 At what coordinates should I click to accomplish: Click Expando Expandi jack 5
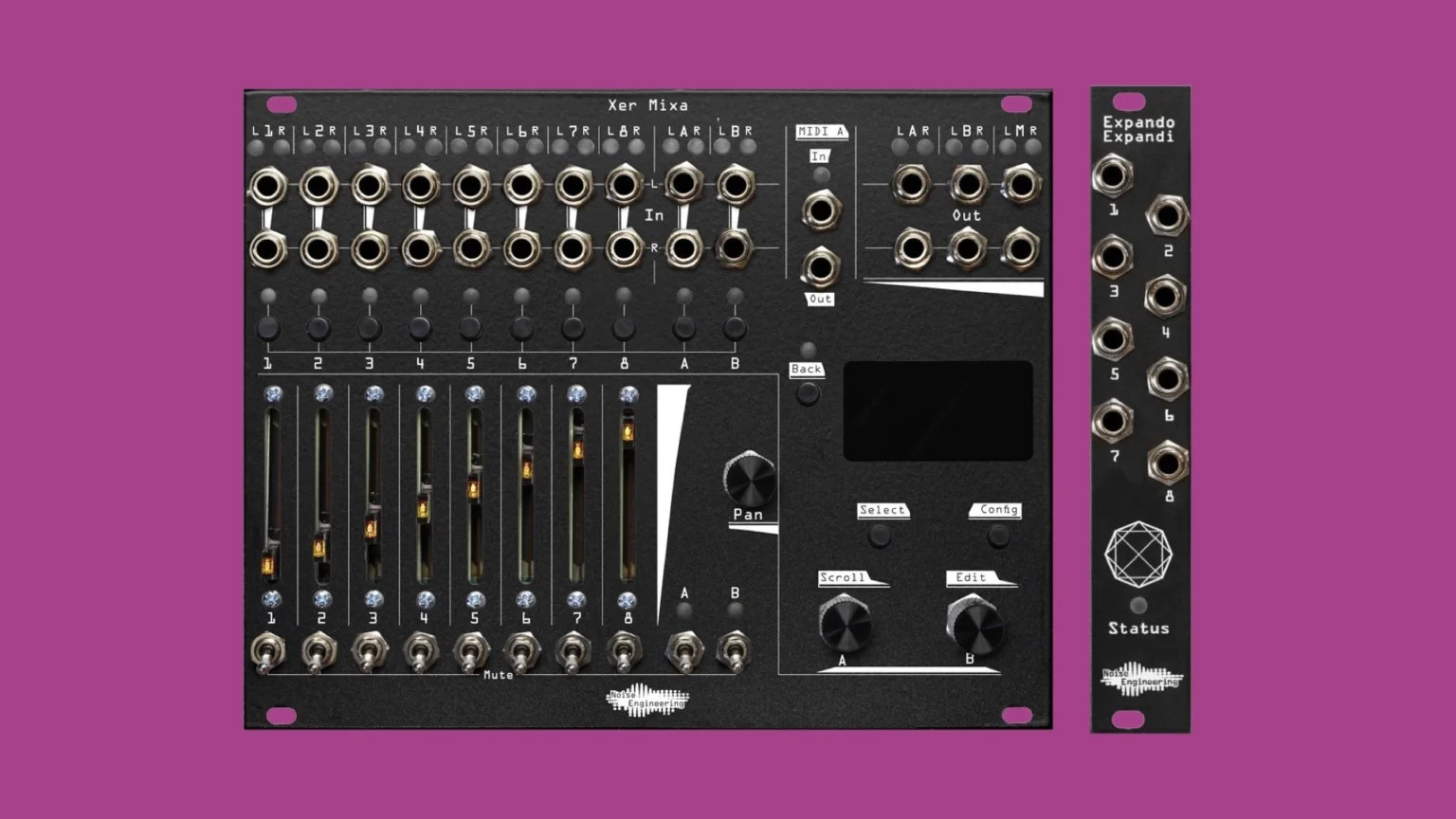tap(1113, 338)
